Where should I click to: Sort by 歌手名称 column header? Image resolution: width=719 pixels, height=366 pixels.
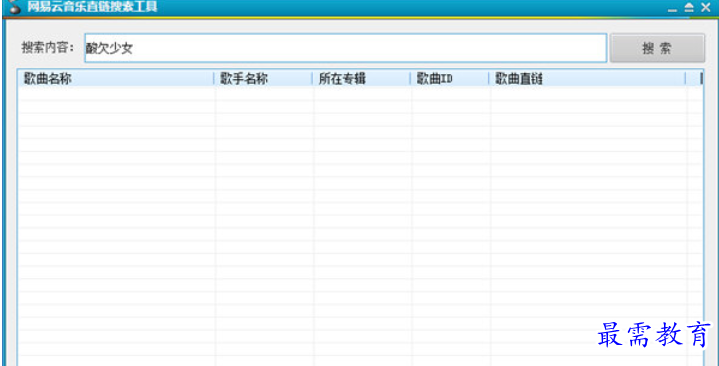click(x=263, y=78)
